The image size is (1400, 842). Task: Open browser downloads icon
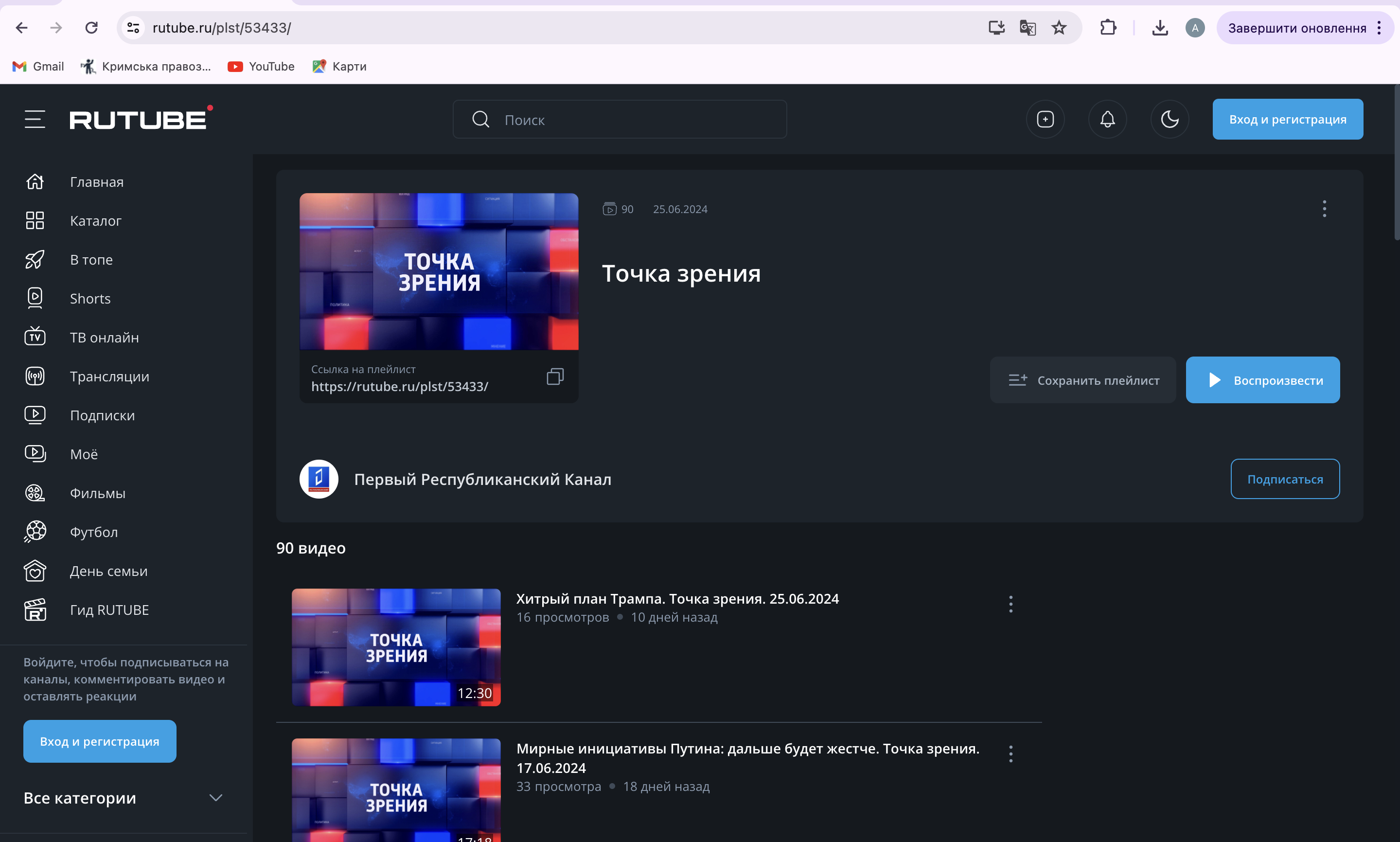(x=1160, y=28)
